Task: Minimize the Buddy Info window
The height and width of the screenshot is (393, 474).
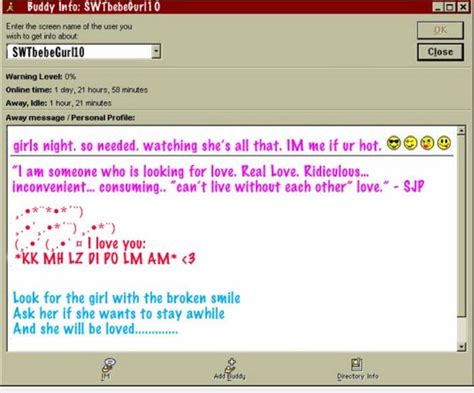Action: click(438, 7)
